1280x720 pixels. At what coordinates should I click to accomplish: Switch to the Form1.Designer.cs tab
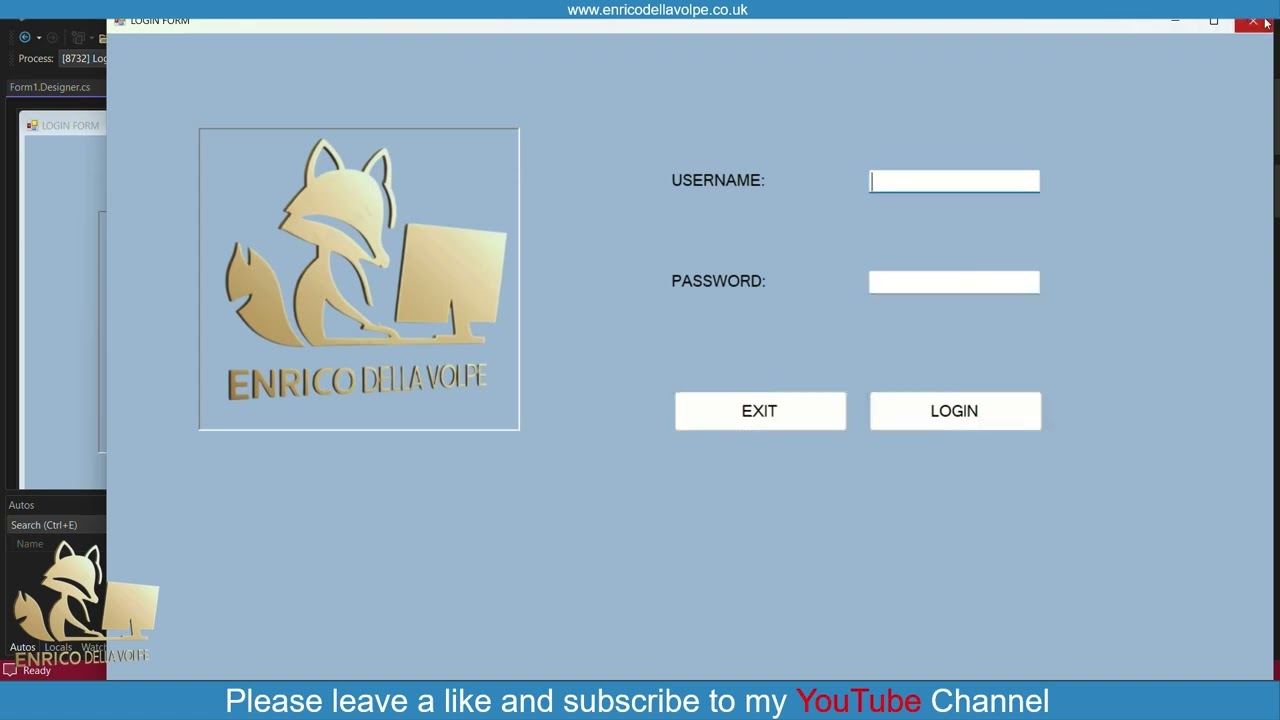50,87
